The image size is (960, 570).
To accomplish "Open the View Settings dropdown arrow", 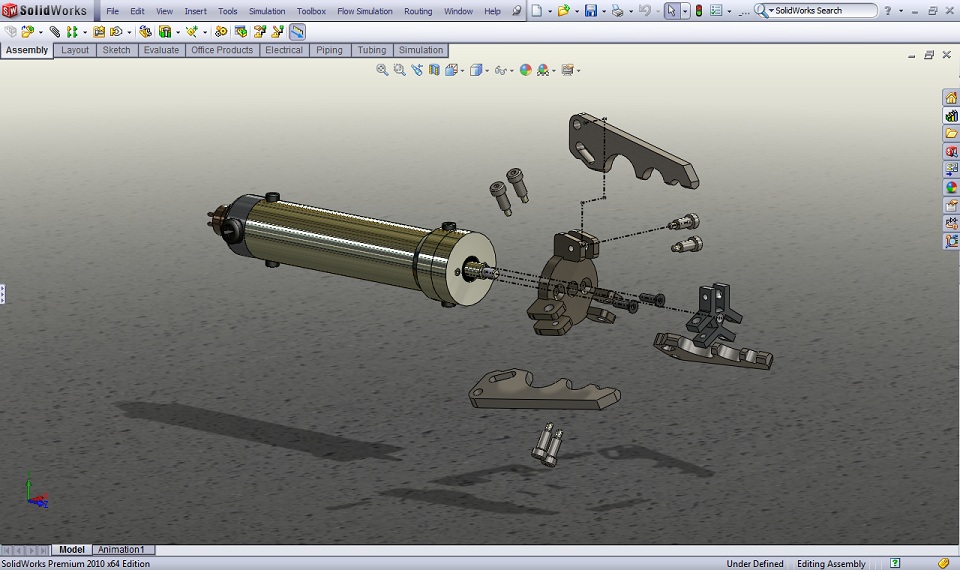I will (578, 71).
